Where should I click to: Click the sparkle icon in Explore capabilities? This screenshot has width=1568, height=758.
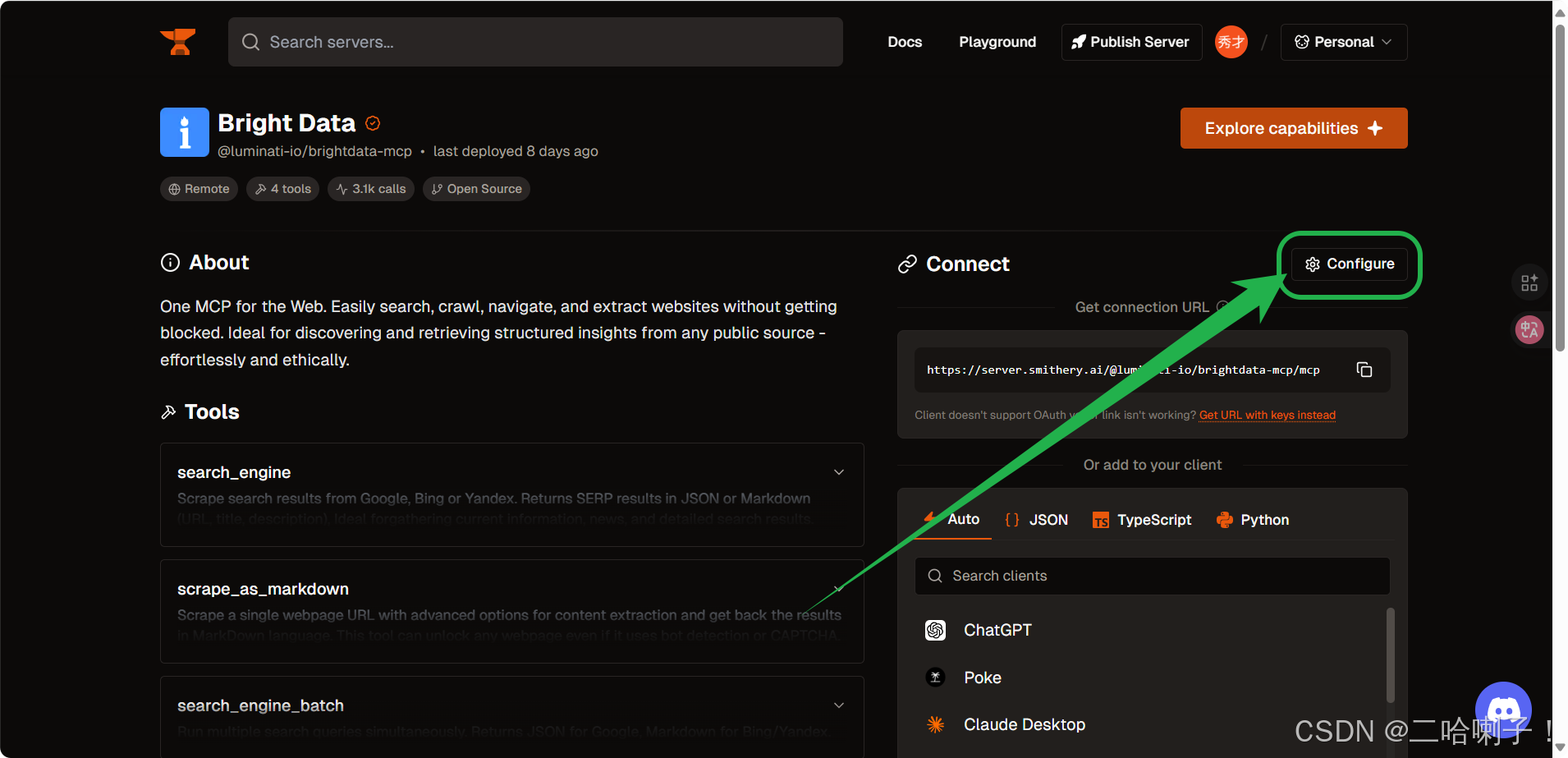click(1375, 128)
